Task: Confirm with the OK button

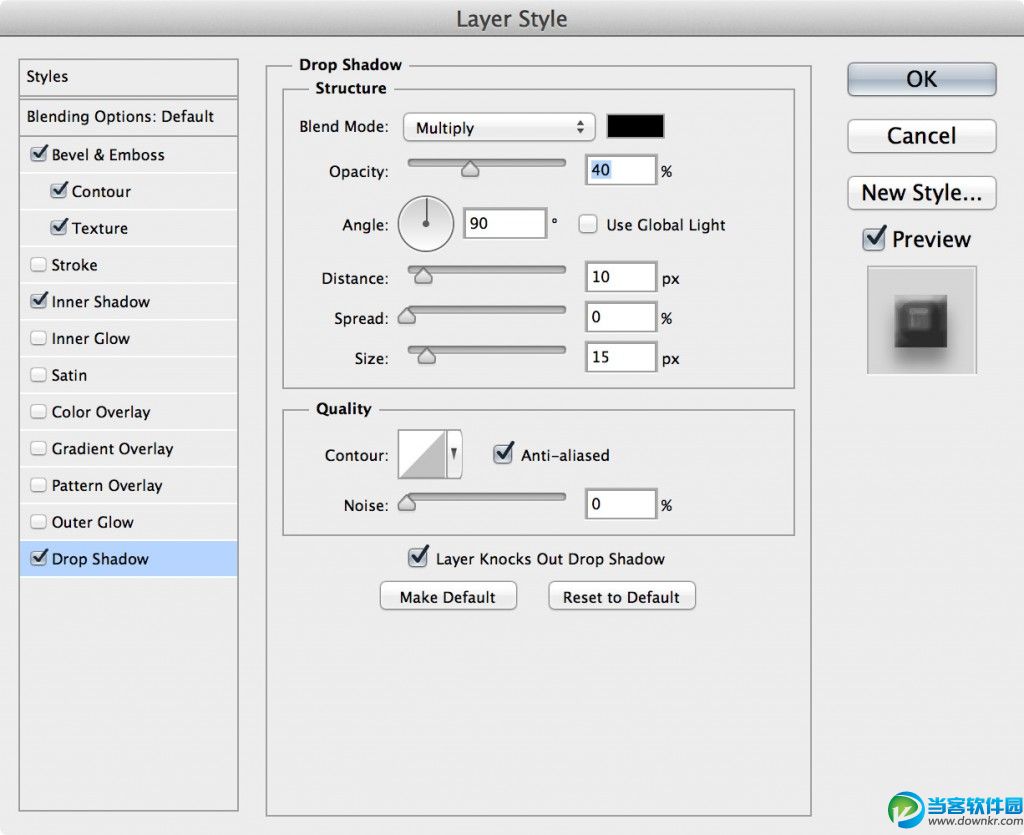Action: tap(921, 79)
